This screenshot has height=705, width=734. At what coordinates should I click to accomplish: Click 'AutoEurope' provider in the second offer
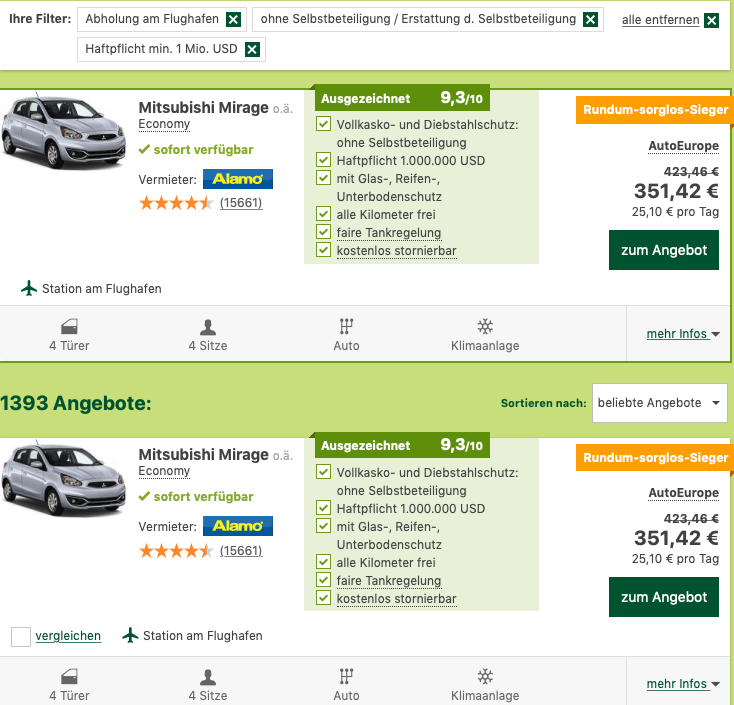pyautogui.click(x=683, y=493)
